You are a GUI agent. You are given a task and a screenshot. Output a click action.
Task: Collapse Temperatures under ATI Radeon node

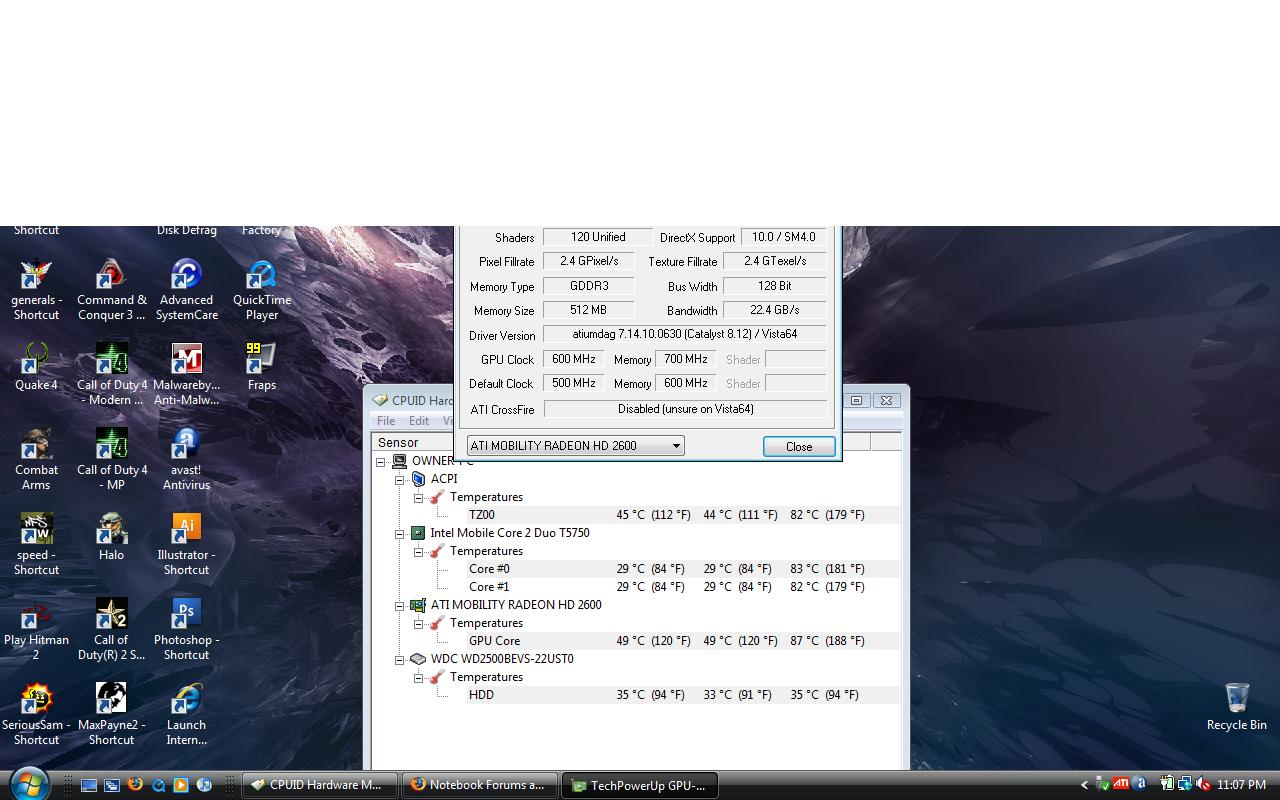click(x=419, y=623)
